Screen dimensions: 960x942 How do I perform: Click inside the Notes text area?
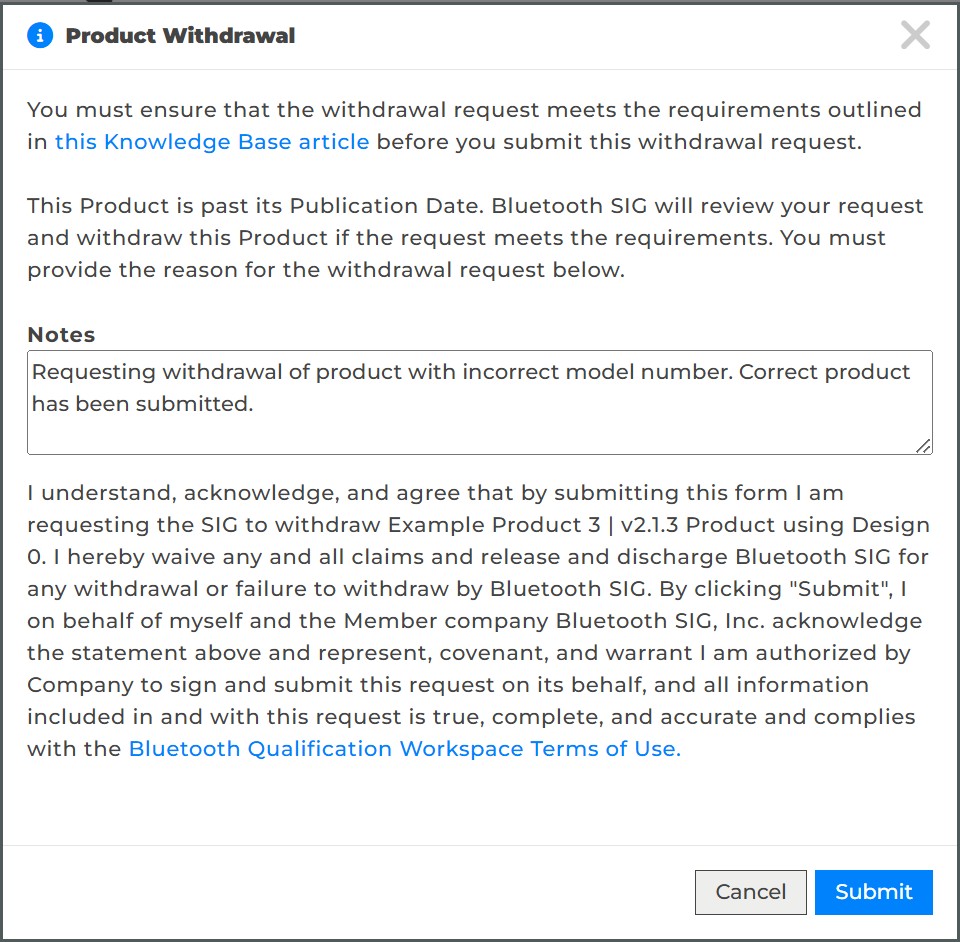pos(479,402)
